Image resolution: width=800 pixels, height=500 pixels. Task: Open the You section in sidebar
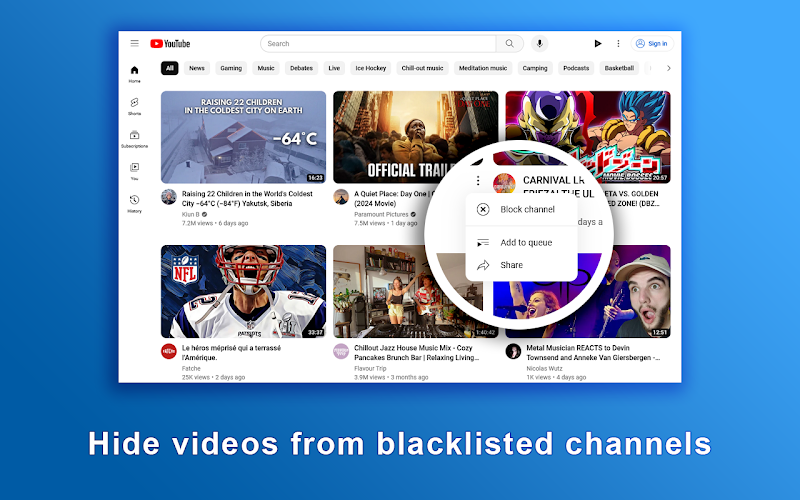pos(134,171)
